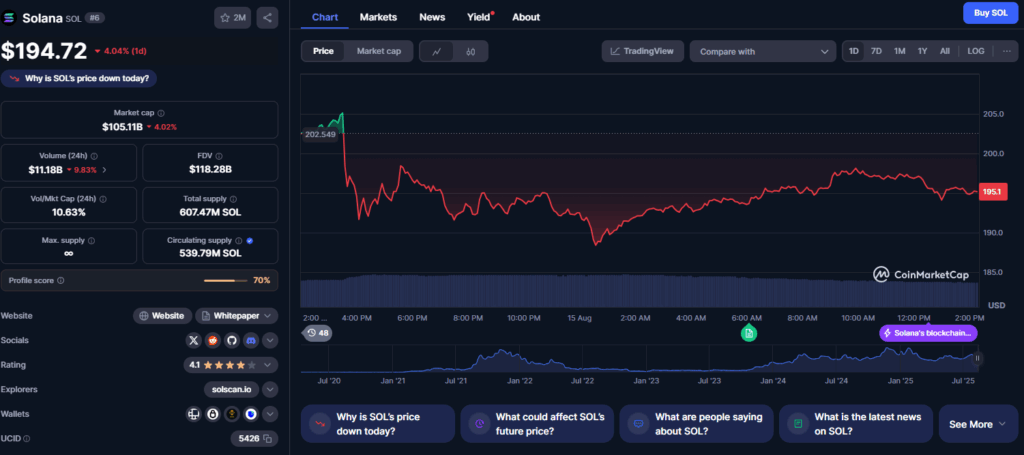The width and height of the screenshot is (1024, 455).
Task: Select the Price chart toggle
Action: click(x=323, y=51)
